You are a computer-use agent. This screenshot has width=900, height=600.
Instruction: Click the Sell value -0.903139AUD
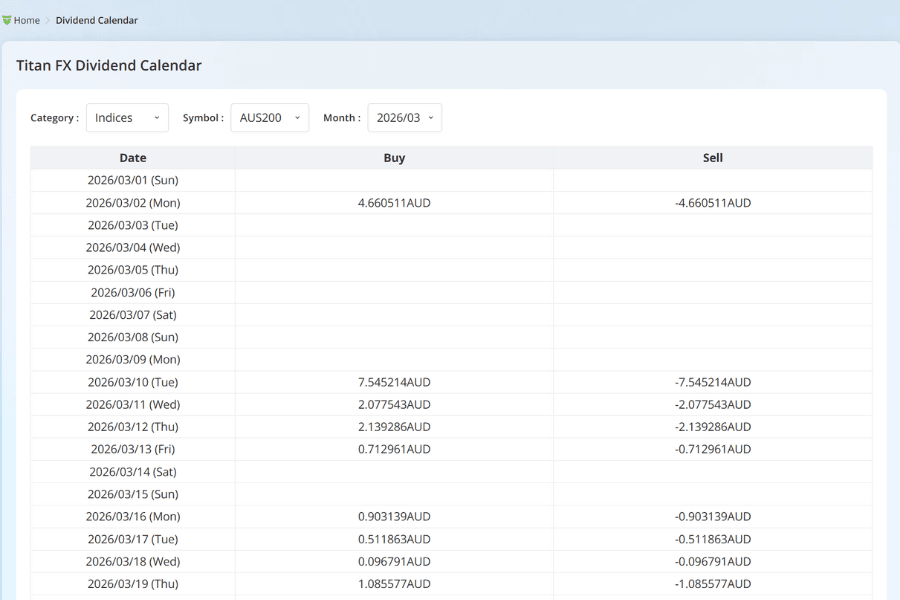713,516
